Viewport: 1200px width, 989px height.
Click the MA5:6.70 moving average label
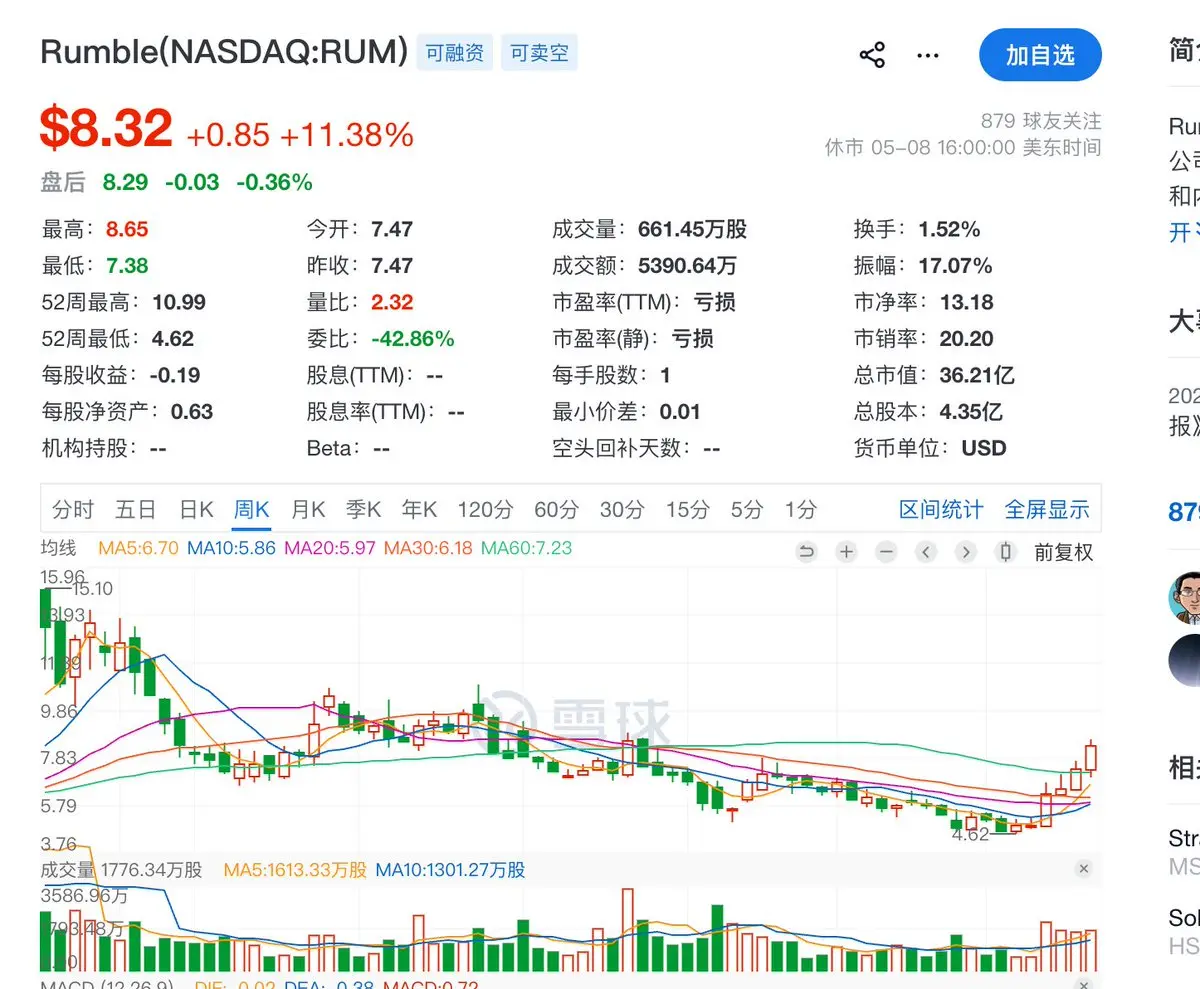click(x=138, y=548)
